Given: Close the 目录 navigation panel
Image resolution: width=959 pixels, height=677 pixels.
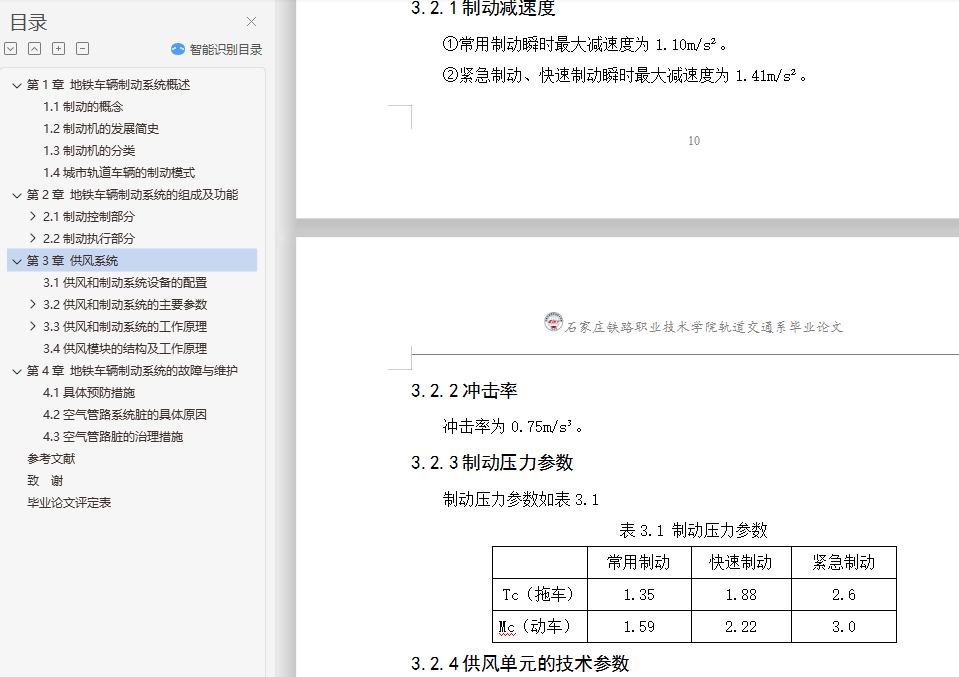Looking at the screenshot, I should click(251, 21).
